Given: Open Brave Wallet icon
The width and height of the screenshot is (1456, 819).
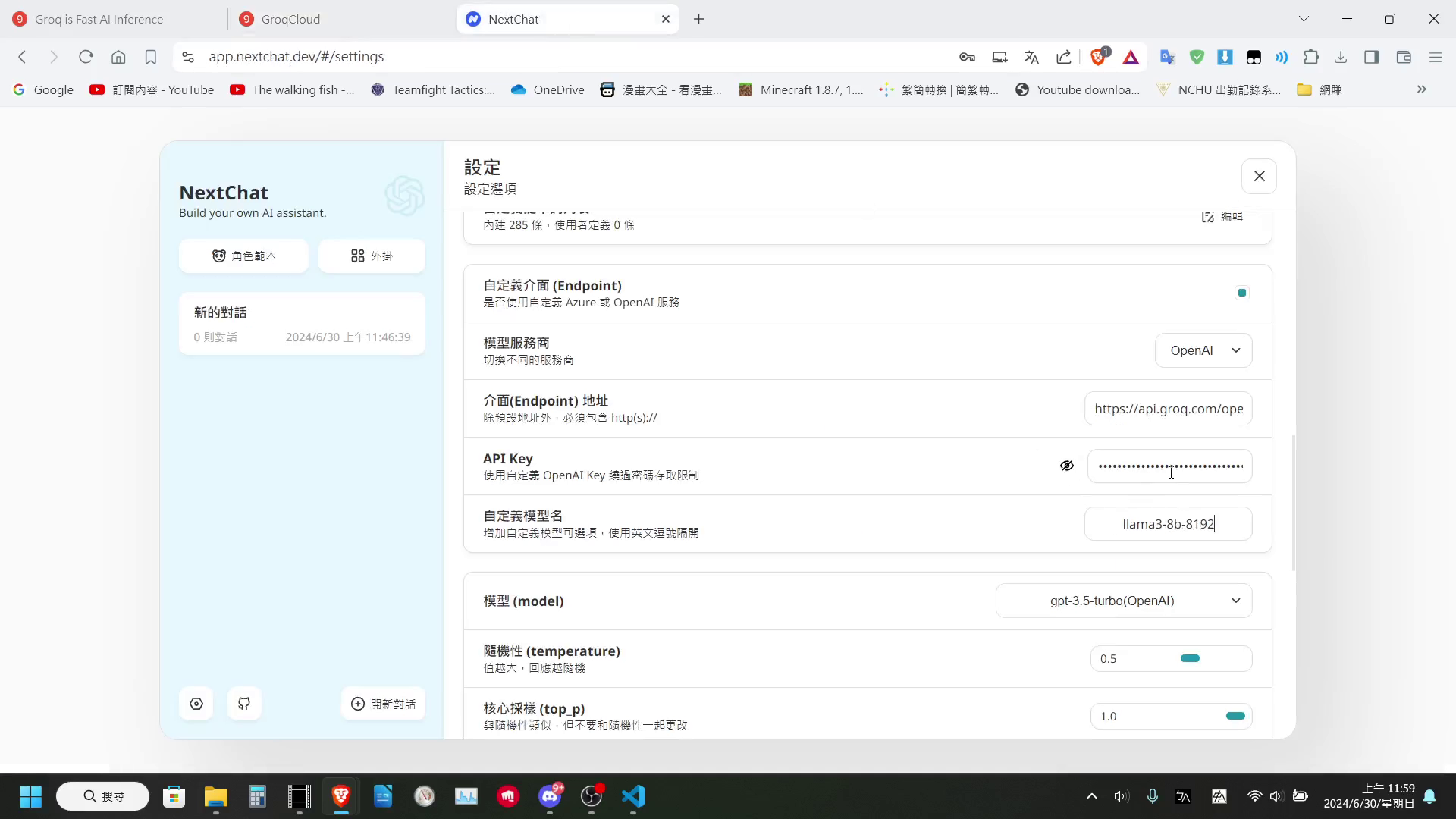Looking at the screenshot, I should click(1404, 57).
